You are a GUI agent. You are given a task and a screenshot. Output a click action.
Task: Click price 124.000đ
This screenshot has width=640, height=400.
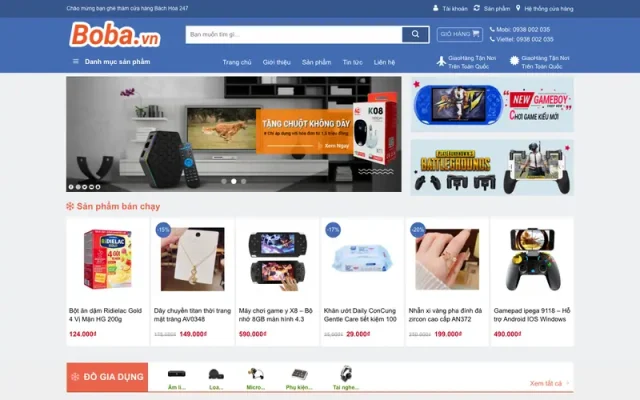(x=83, y=334)
